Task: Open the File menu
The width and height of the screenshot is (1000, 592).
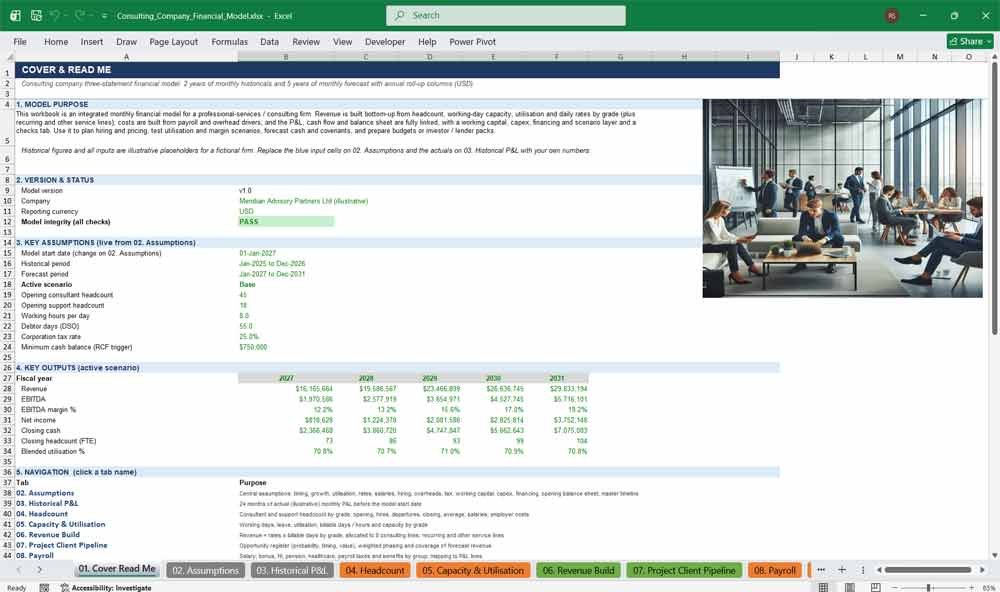Action: (20, 41)
